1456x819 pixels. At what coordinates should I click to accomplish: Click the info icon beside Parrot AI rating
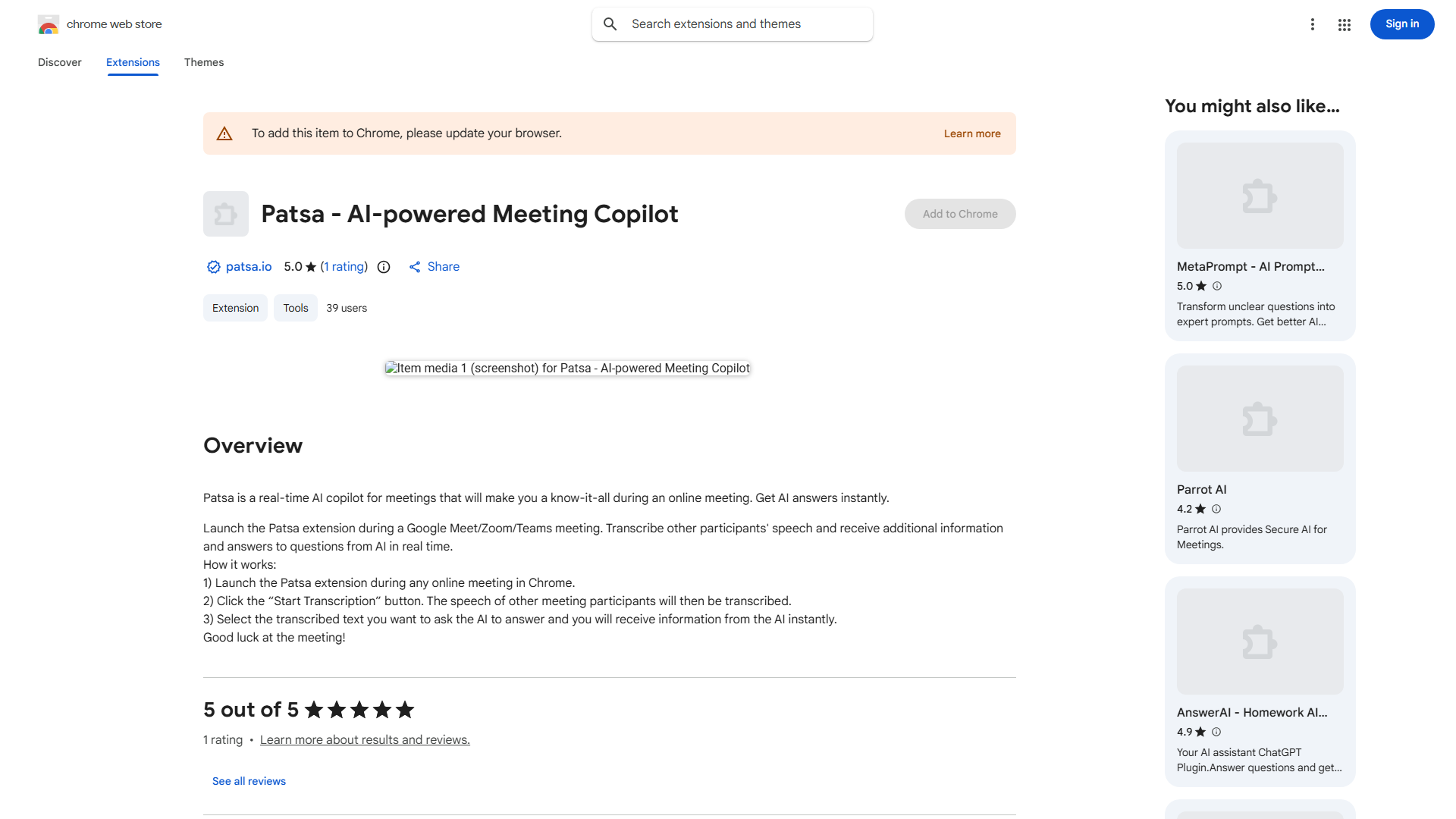[1216, 509]
